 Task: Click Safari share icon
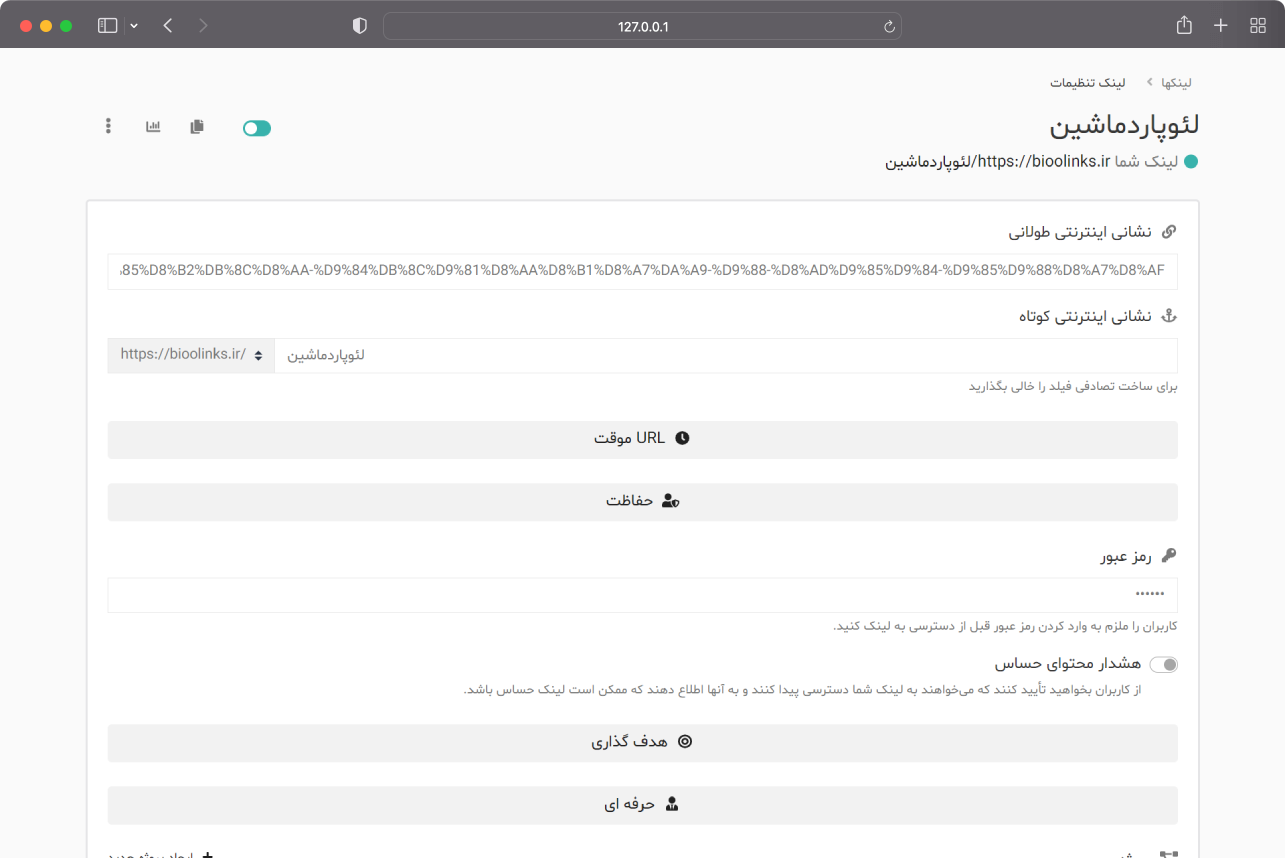click(x=1184, y=26)
